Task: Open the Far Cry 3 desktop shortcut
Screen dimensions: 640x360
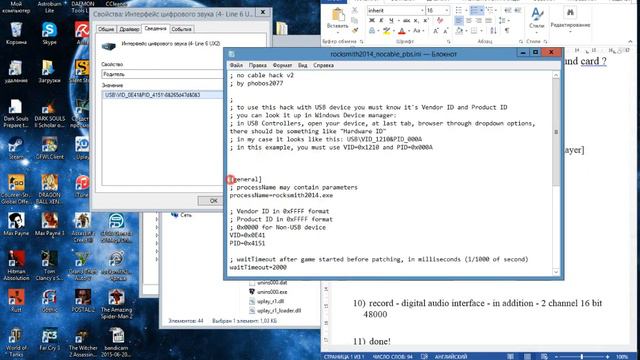Action: tap(49, 340)
